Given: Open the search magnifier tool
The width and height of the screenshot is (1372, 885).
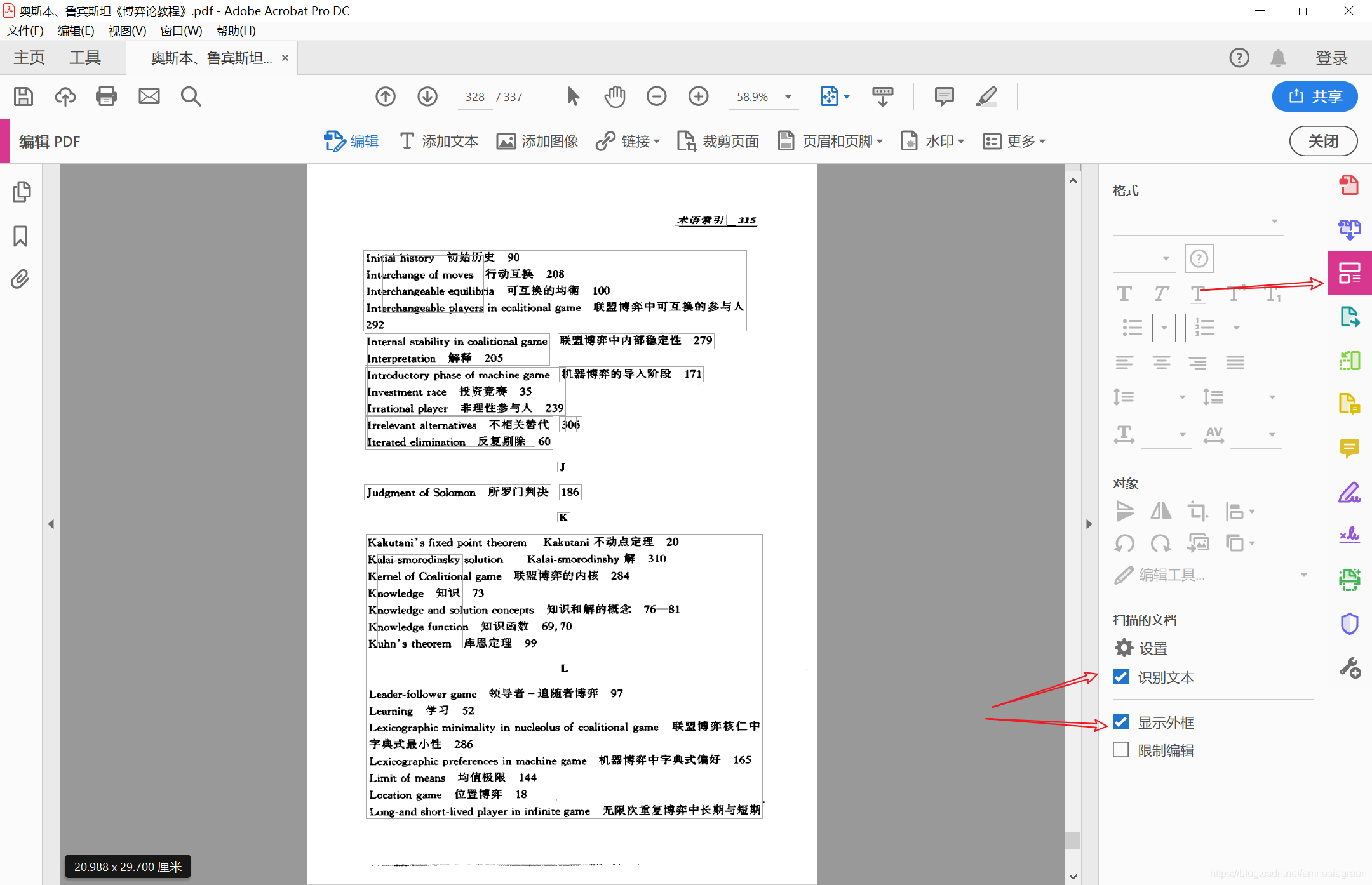Looking at the screenshot, I should 191,96.
